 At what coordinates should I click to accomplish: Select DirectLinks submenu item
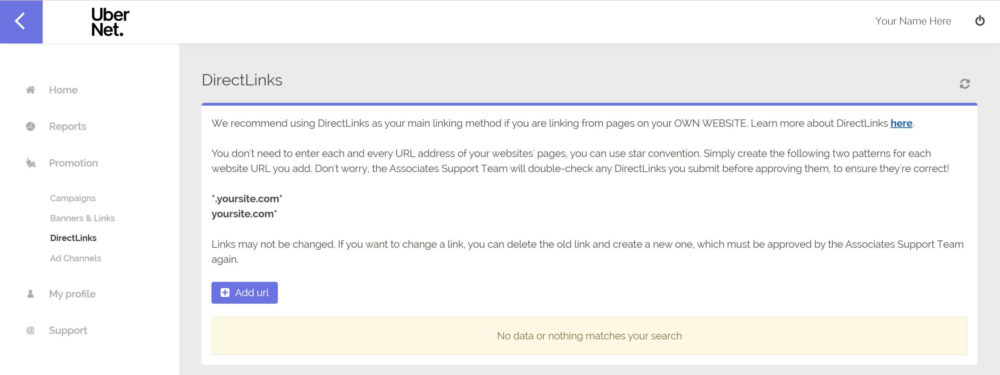pos(73,238)
